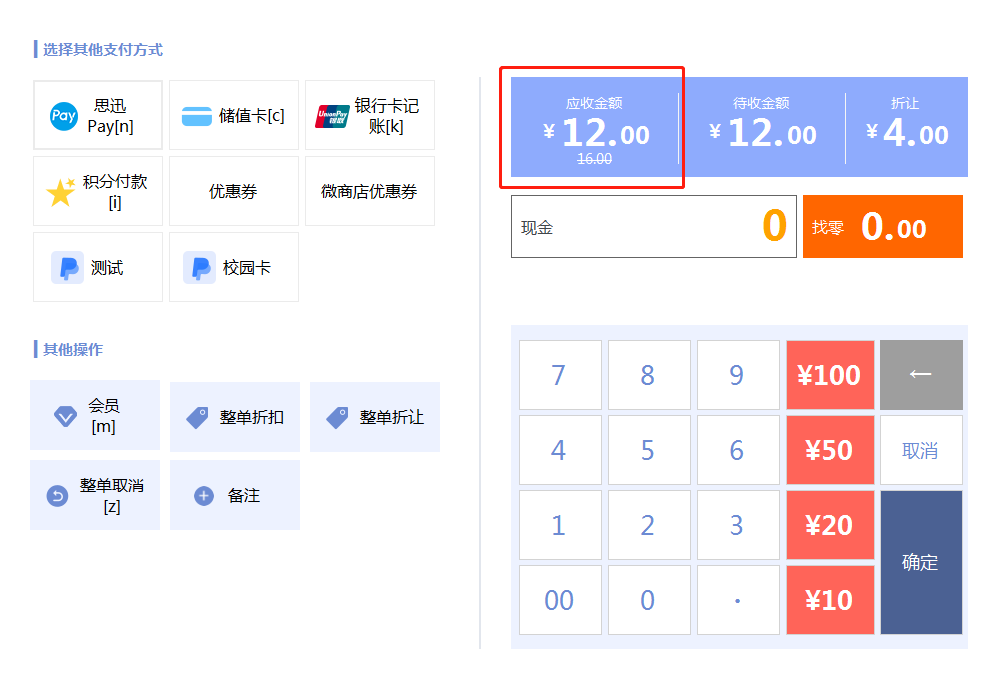Choose the 校园卡 payment icon
This screenshot has width=1007, height=696.
[x=200, y=267]
